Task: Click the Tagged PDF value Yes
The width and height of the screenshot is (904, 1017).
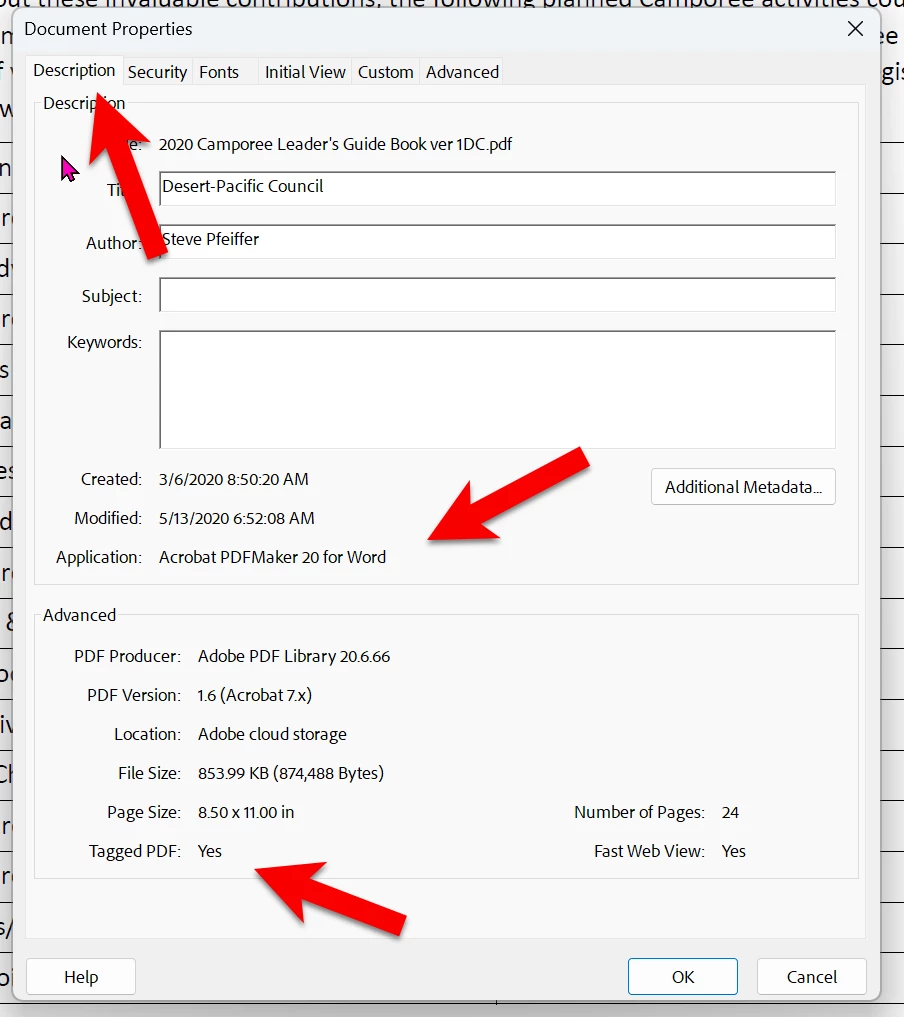Action: pyautogui.click(x=209, y=851)
